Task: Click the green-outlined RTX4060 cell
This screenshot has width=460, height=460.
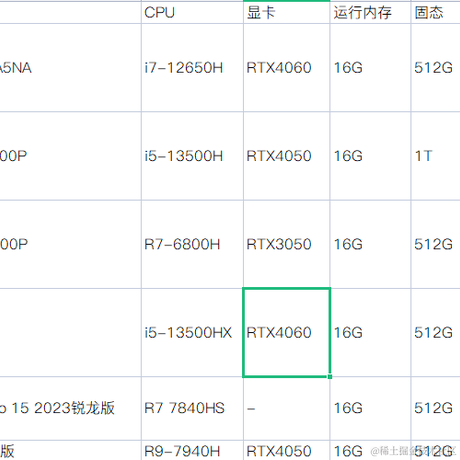Action: point(287,333)
